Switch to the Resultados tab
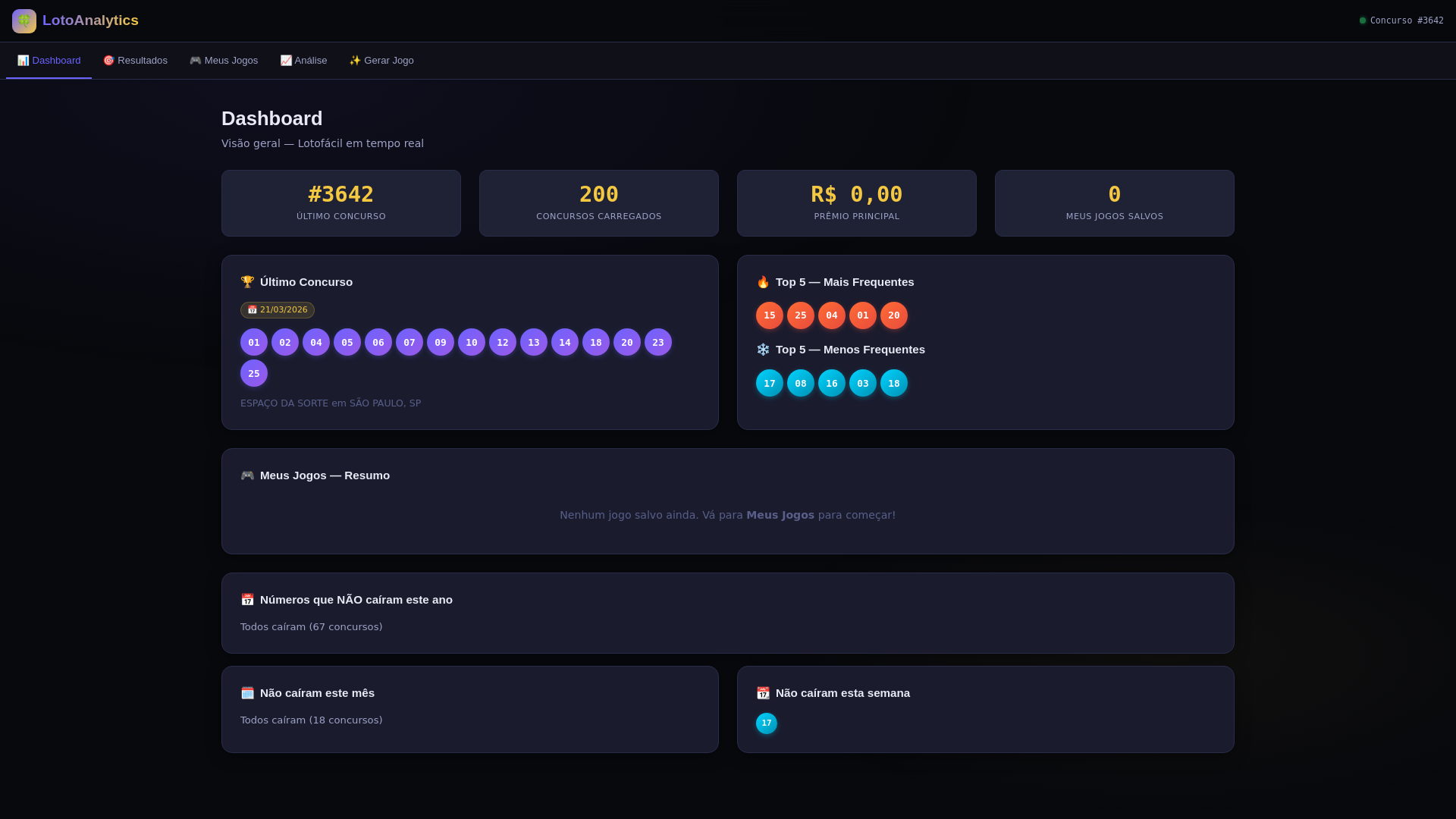The width and height of the screenshot is (1456, 819). coord(135,61)
